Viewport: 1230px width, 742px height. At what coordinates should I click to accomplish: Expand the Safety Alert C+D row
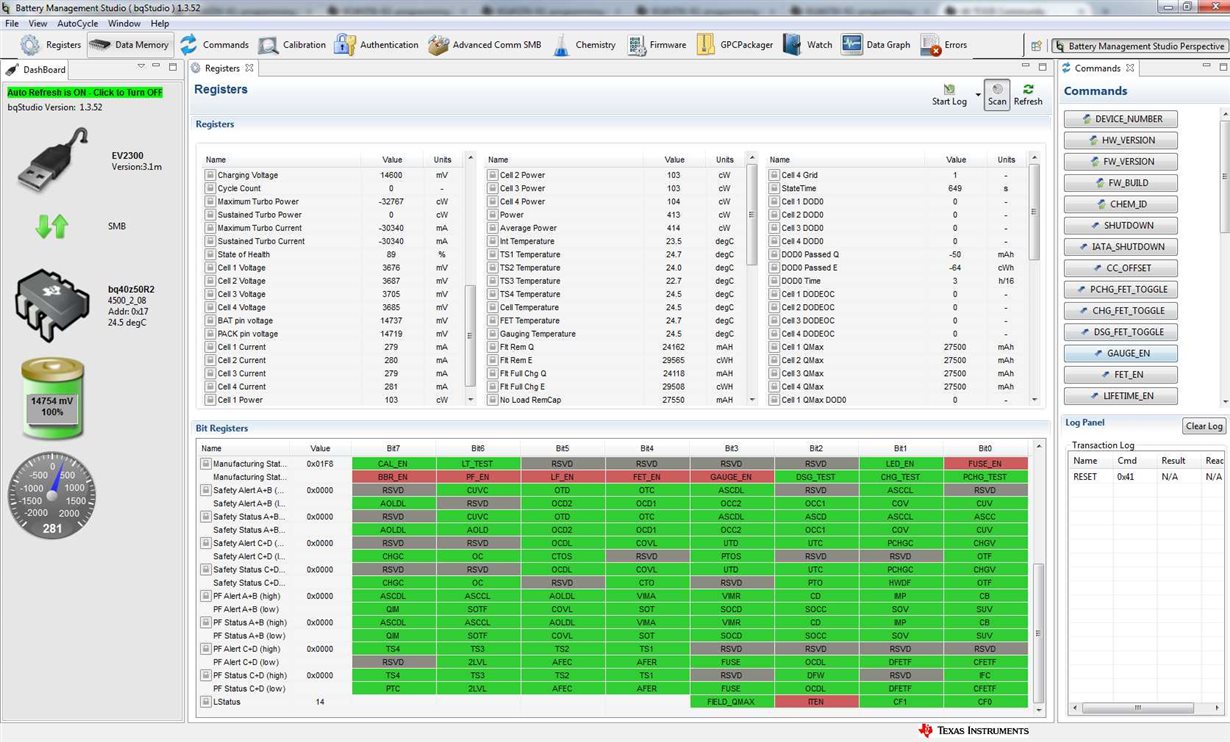click(x=206, y=543)
